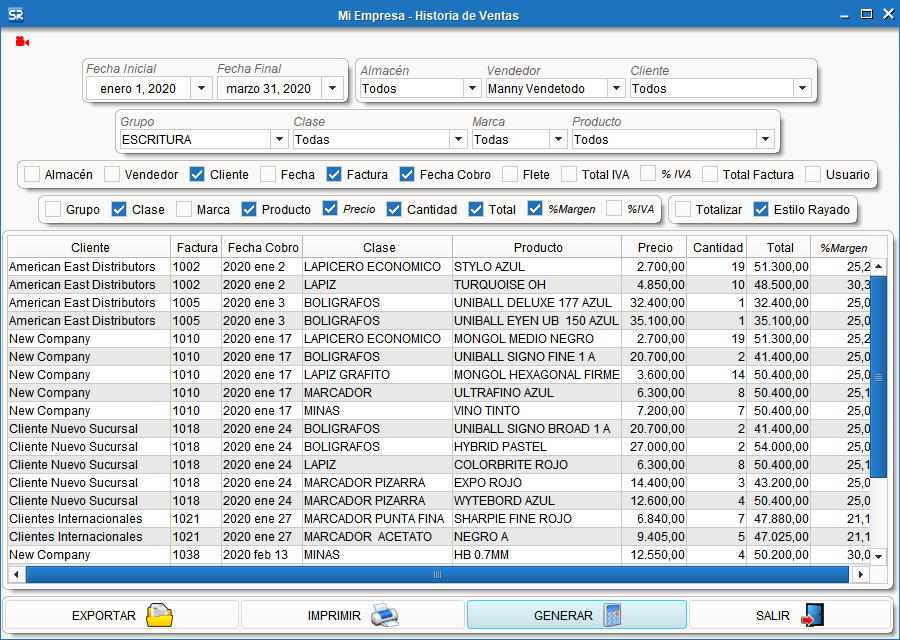
Task: Click the vertical scrollbar up arrow
Action: pos(879,266)
